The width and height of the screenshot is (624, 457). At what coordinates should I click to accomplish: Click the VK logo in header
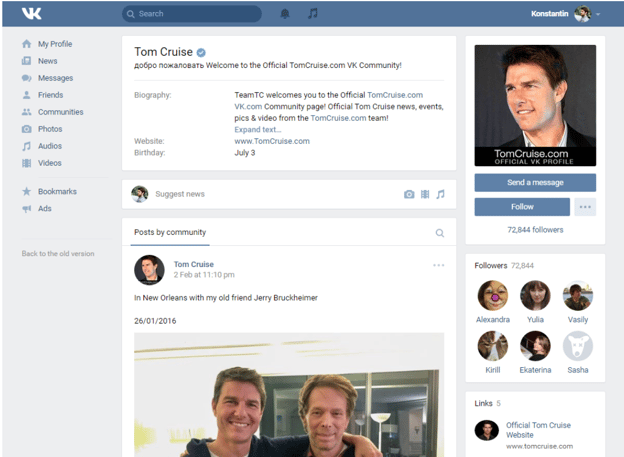(32, 14)
